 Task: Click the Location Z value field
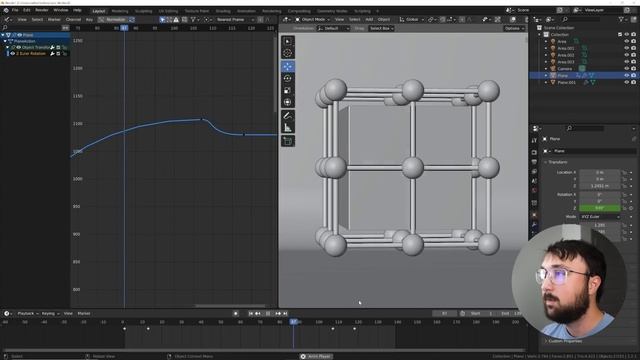point(600,186)
